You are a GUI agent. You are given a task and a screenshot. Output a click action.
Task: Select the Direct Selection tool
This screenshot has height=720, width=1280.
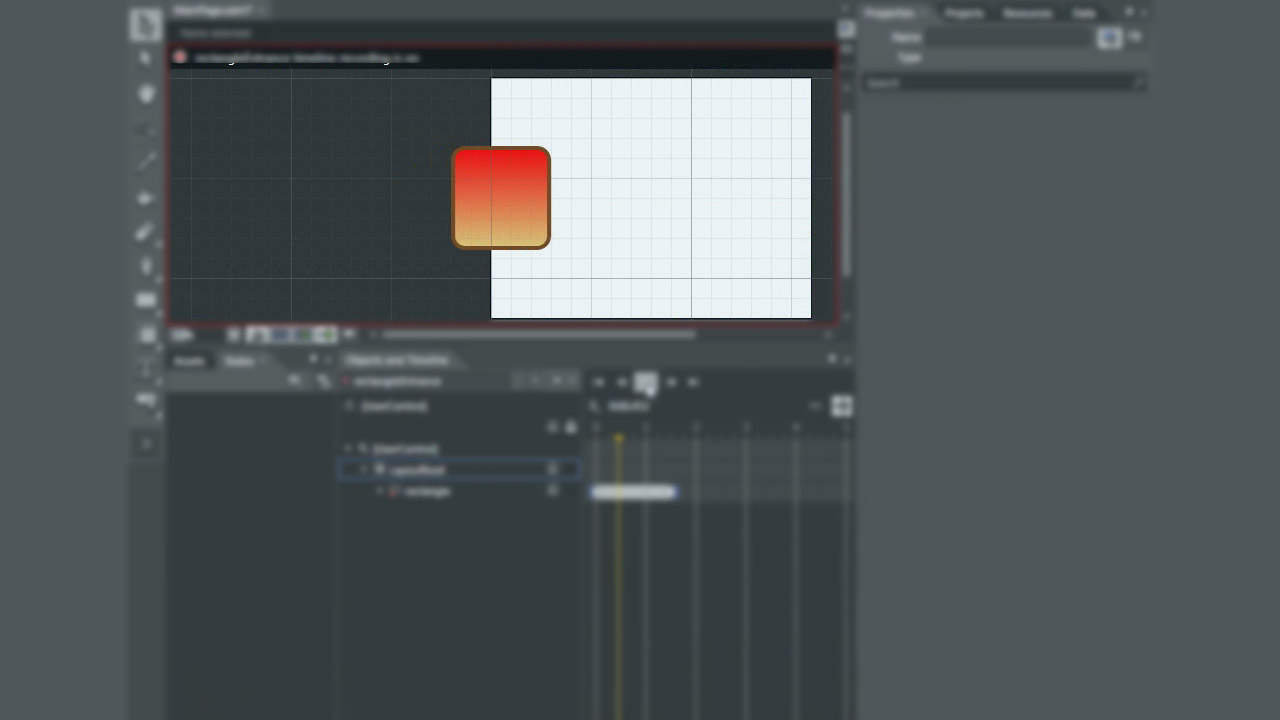(x=146, y=59)
